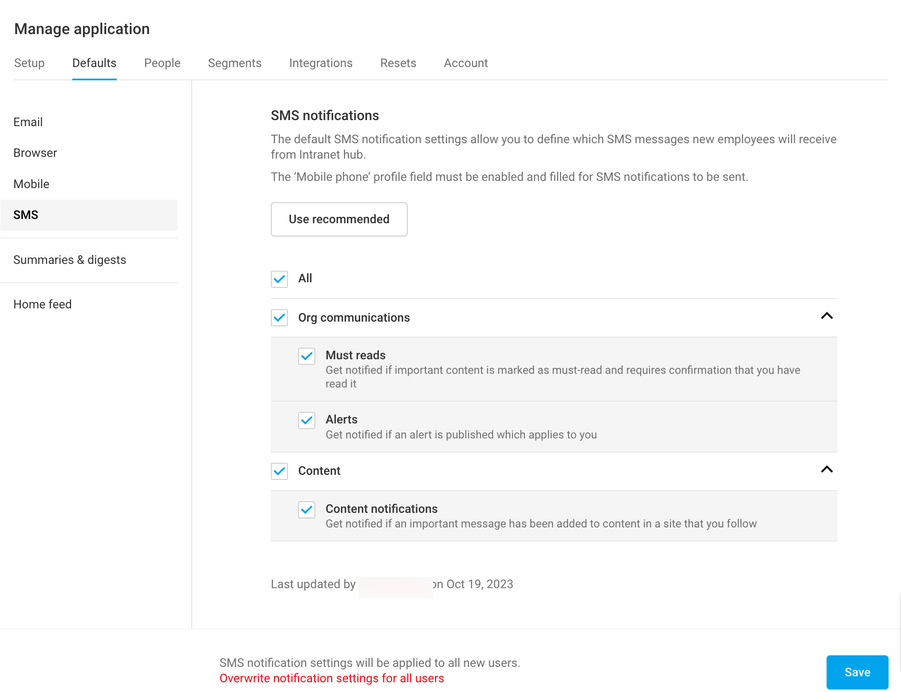Open the Resets tab
901x692 pixels.
398,63
